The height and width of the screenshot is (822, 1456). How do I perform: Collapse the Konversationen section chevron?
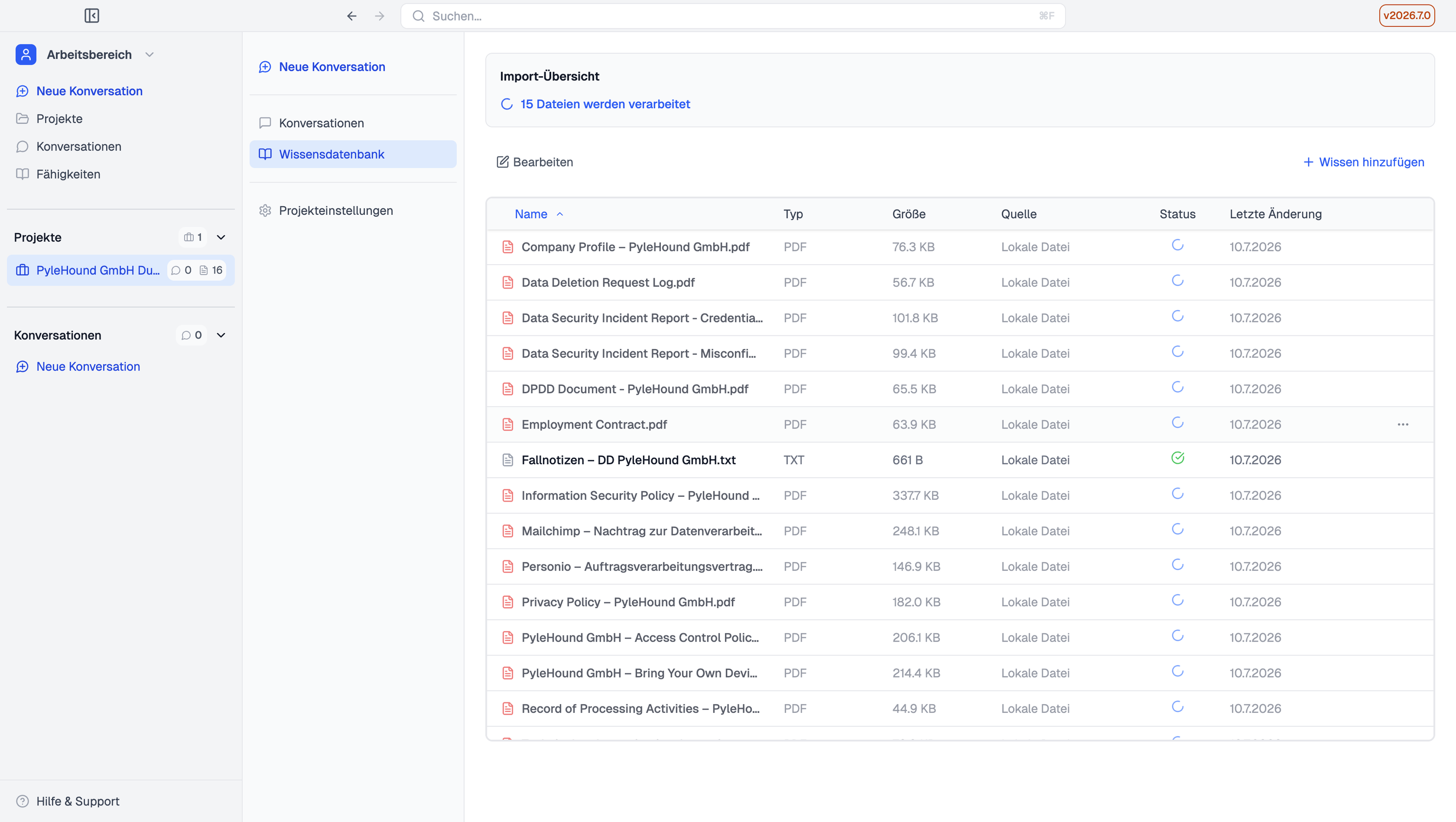221,335
